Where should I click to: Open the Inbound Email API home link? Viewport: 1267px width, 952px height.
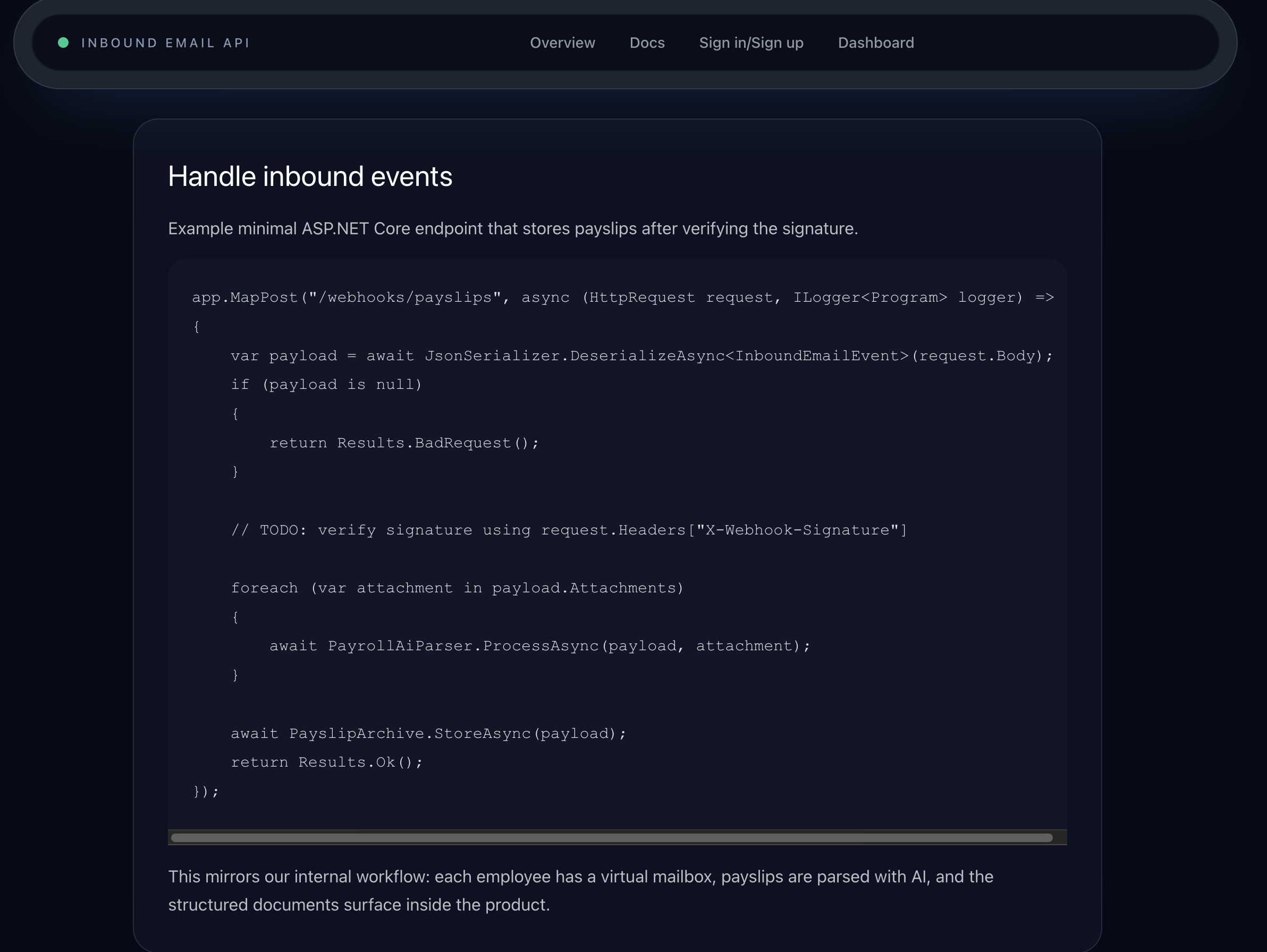[165, 43]
